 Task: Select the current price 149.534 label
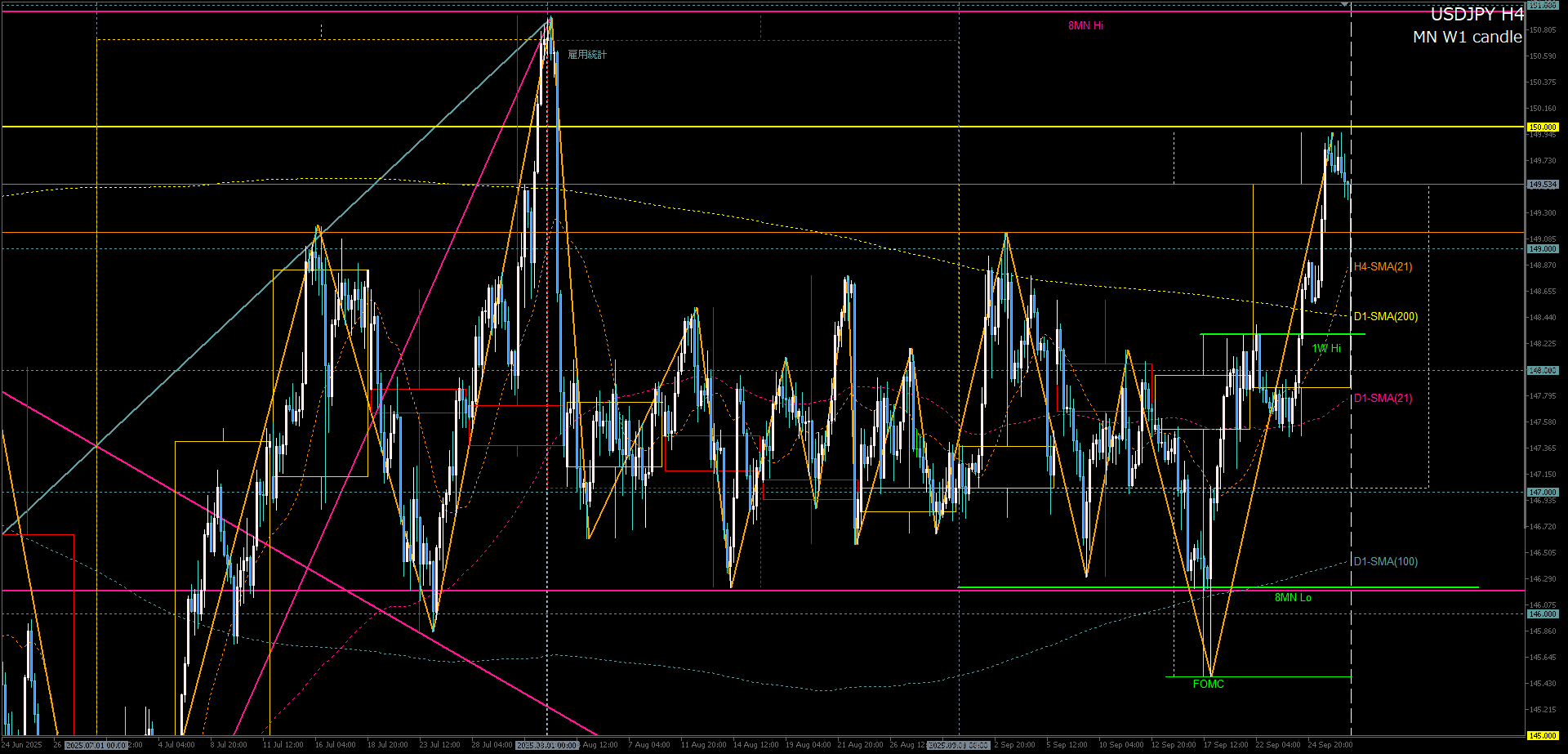click(x=1543, y=185)
